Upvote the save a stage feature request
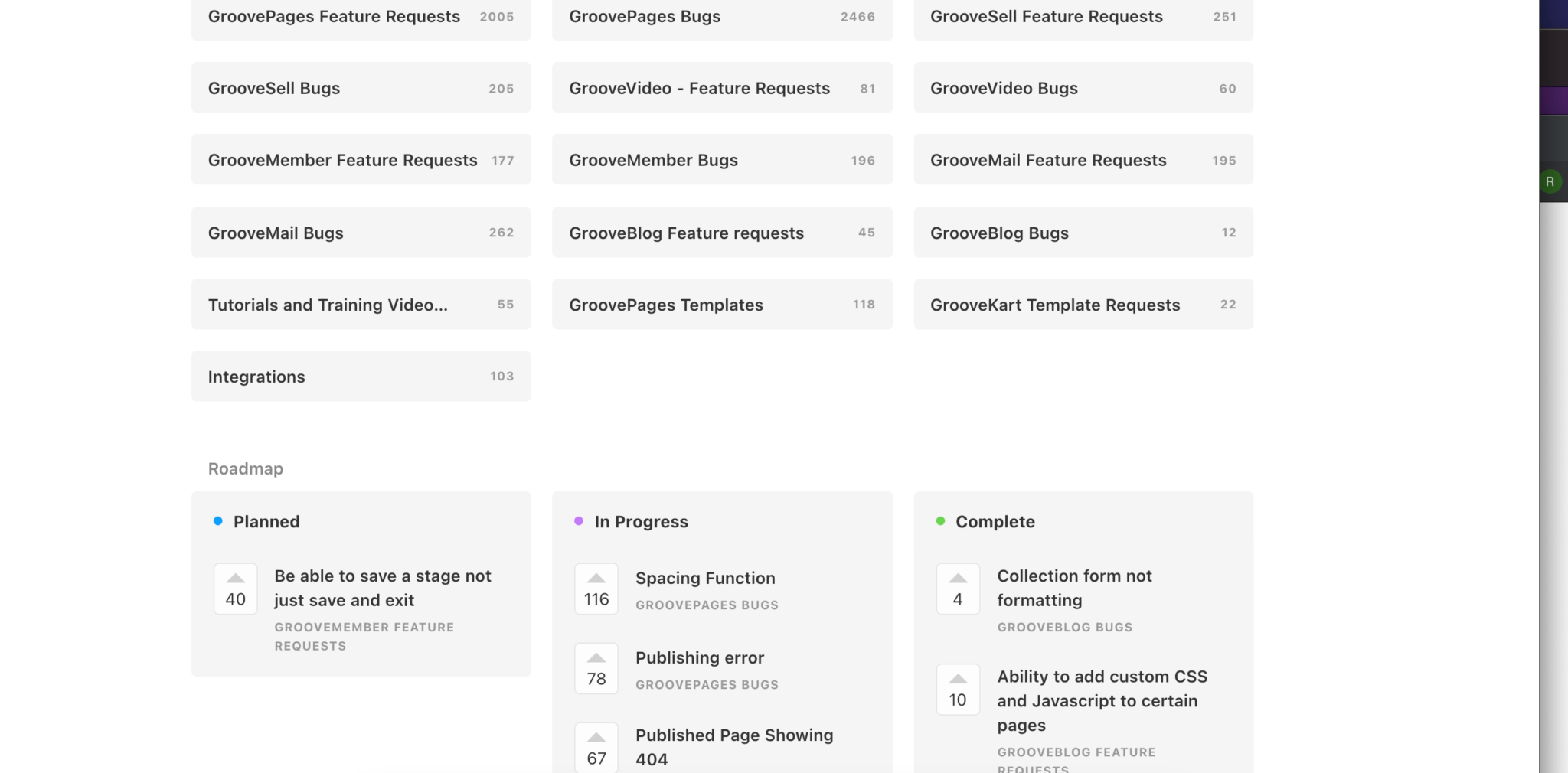 point(235,589)
